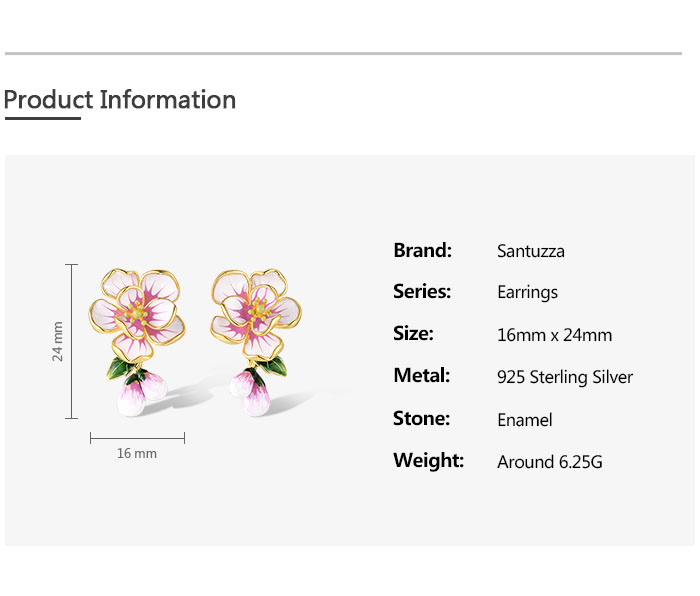Viewport: 700px width, 596px height.
Task: Select the 925 Sterling Silver text
Action: [565, 377]
